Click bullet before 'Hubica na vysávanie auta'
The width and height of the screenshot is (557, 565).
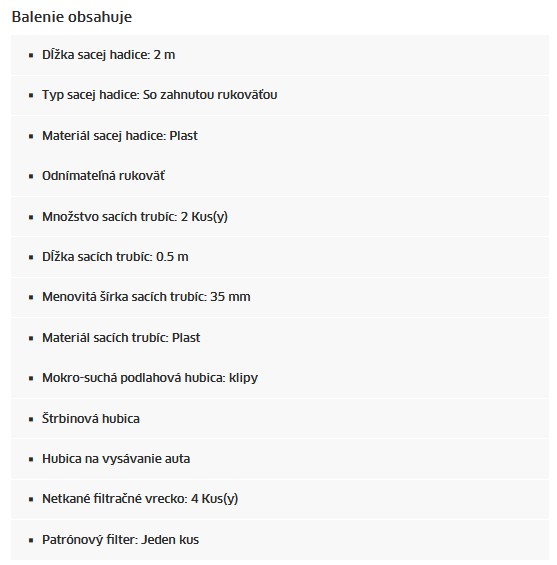click(x=31, y=459)
